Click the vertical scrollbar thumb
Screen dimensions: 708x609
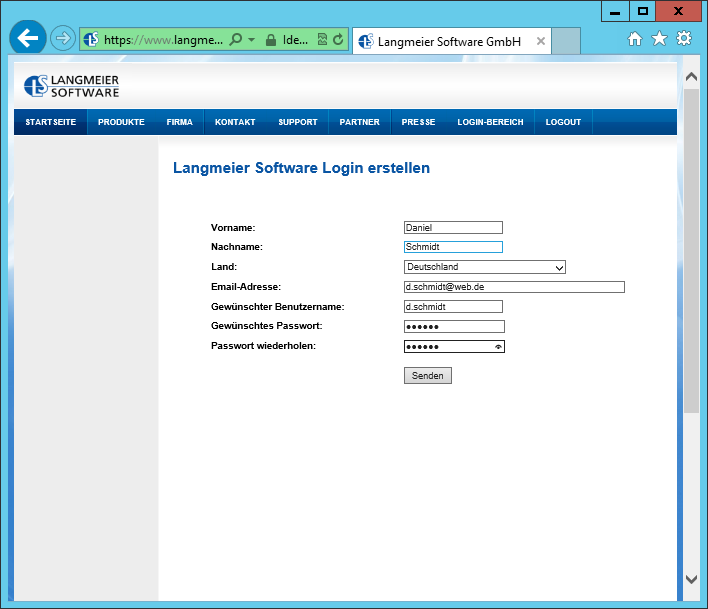click(x=691, y=251)
